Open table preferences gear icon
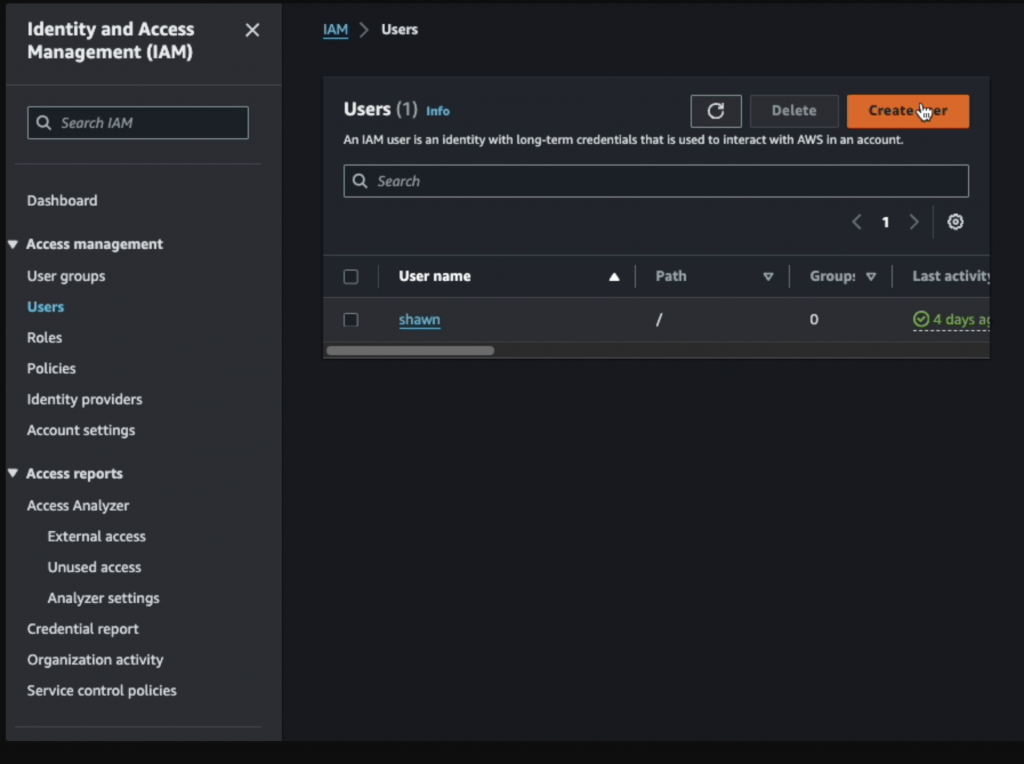 (x=955, y=222)
